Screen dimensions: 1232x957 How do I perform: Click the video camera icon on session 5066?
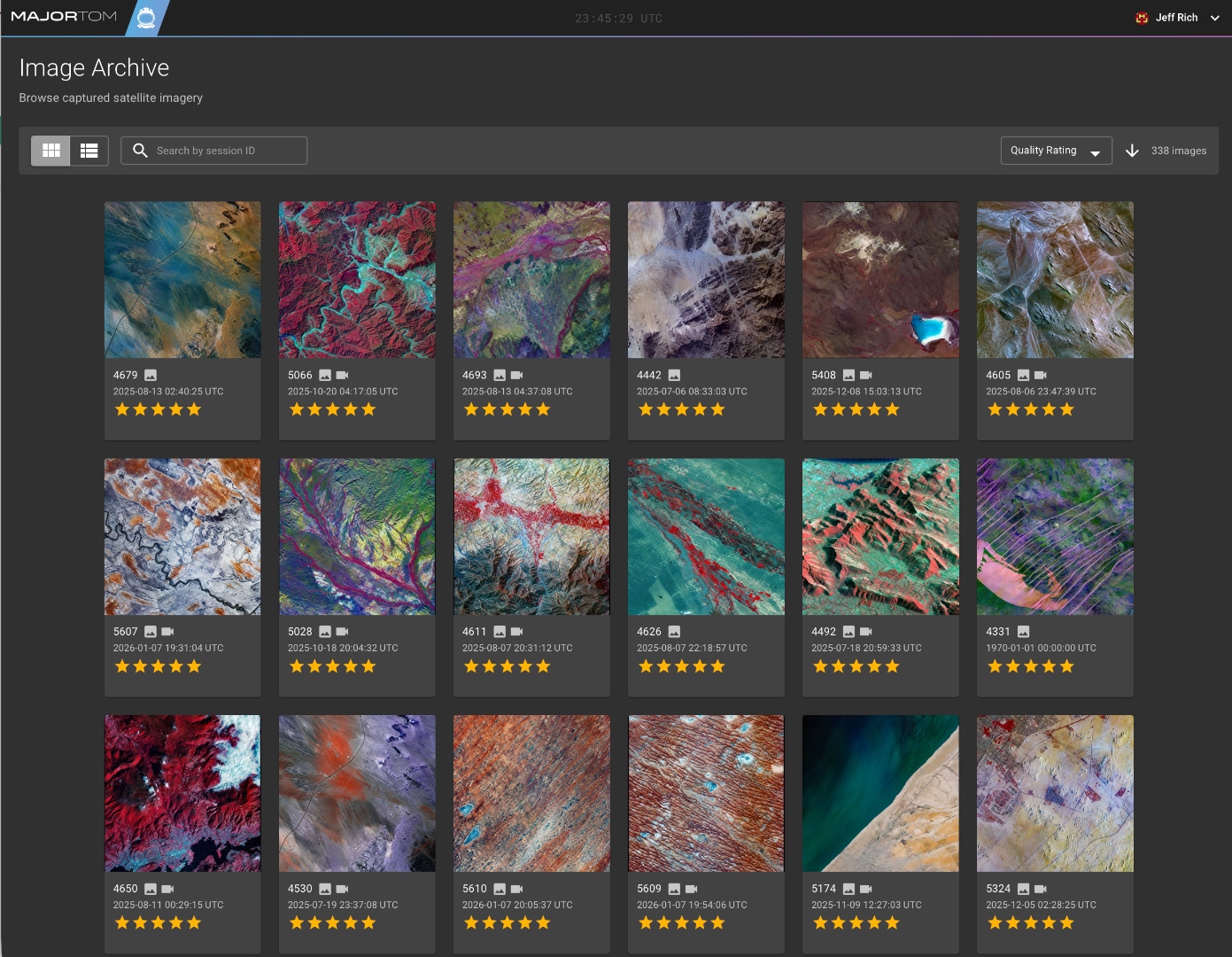click(342, 375)
